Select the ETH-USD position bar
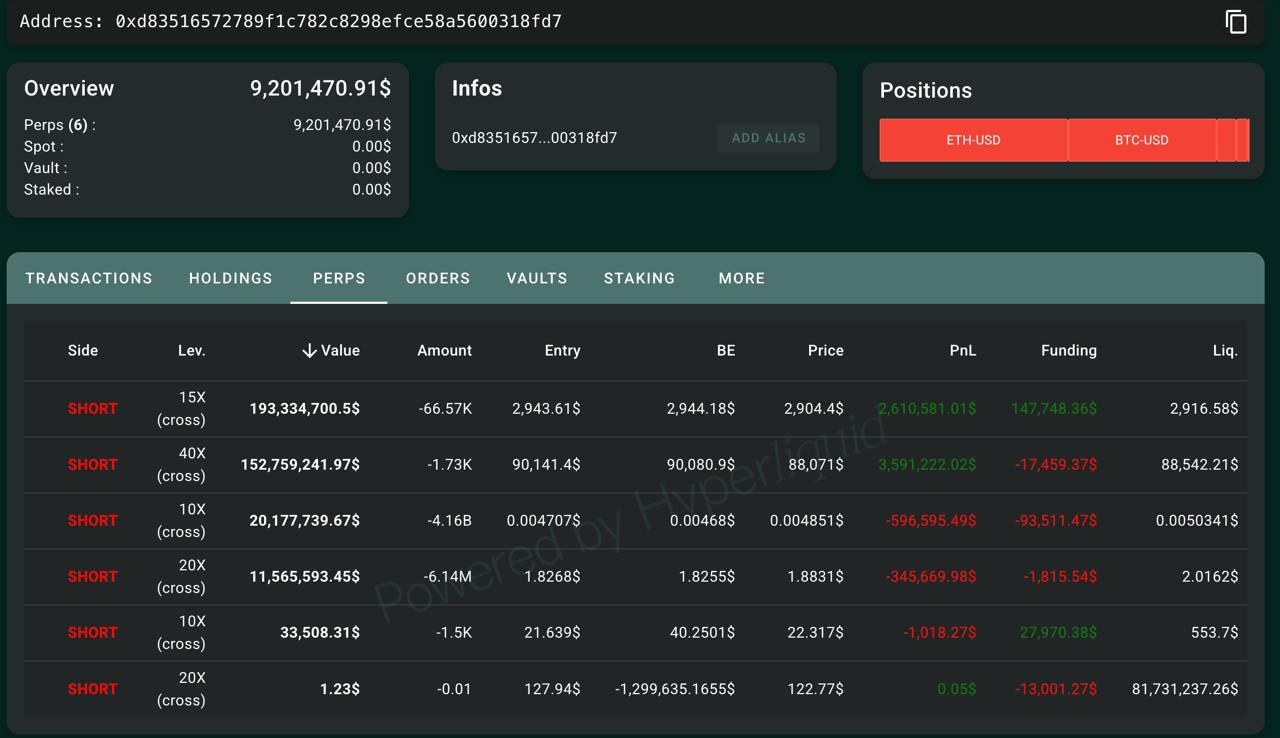 (973, 140)
